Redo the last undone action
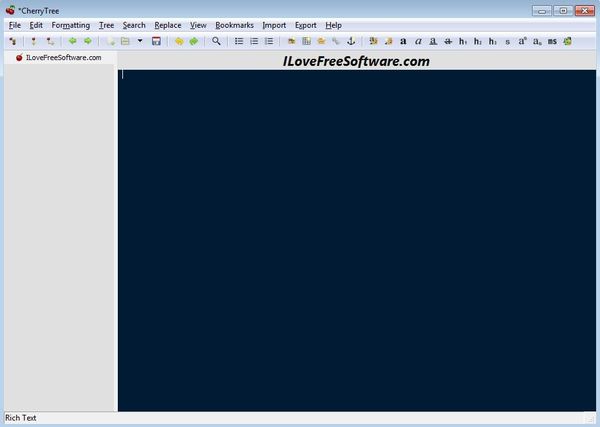600x427 pixels. click(194, 41)
